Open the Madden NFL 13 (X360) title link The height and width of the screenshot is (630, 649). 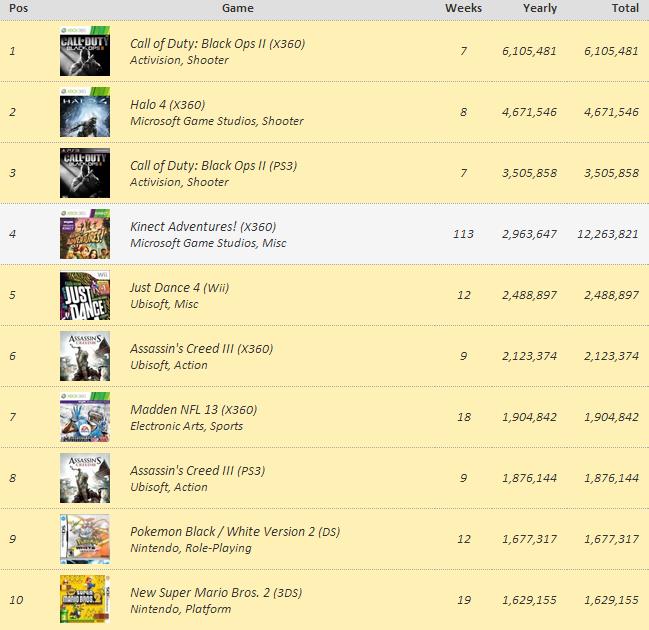coord(194,409)
